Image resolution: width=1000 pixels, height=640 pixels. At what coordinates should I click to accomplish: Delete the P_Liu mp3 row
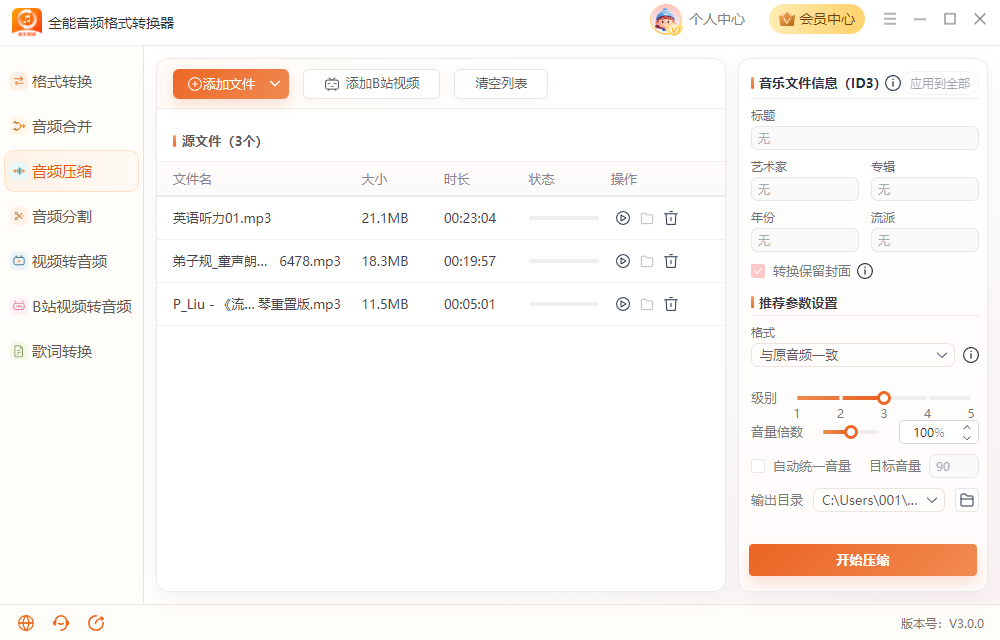point(671,304)
